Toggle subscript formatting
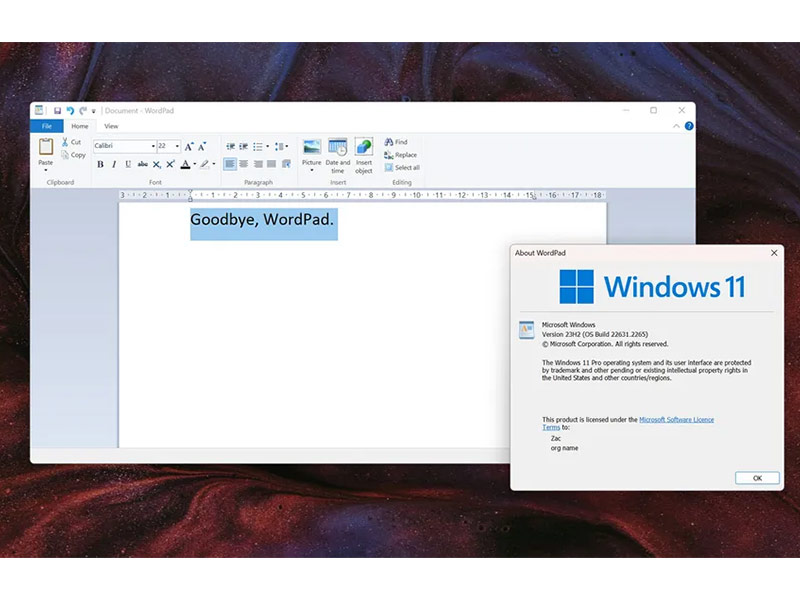The width and height of the screenshot is (800, 600). pos(157,164)
